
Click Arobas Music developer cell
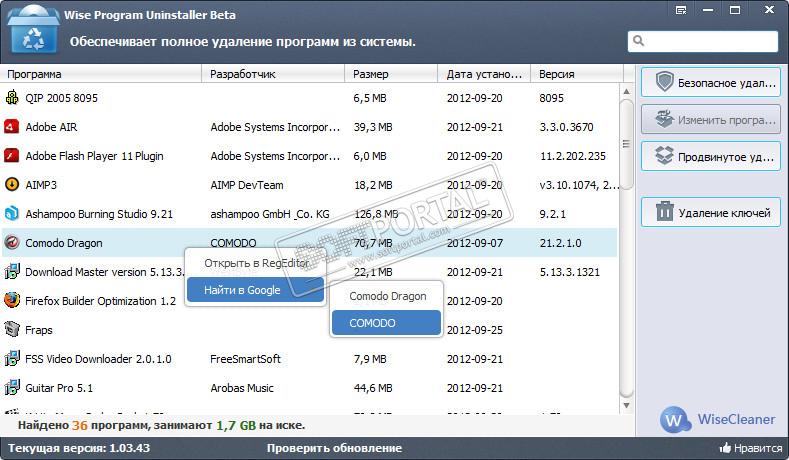(x=242, y=388)
